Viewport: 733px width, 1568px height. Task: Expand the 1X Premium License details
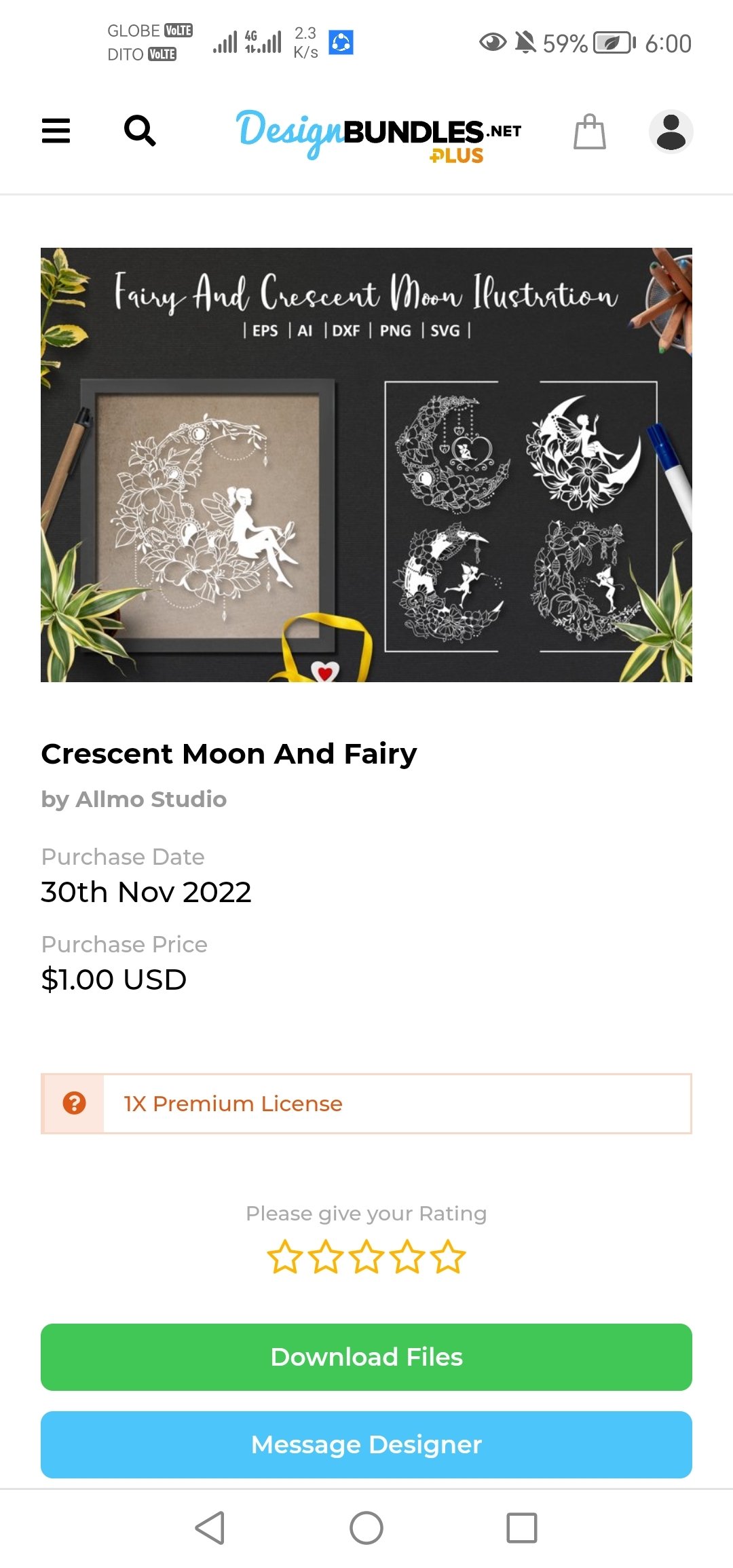(x=233, y=1104)
